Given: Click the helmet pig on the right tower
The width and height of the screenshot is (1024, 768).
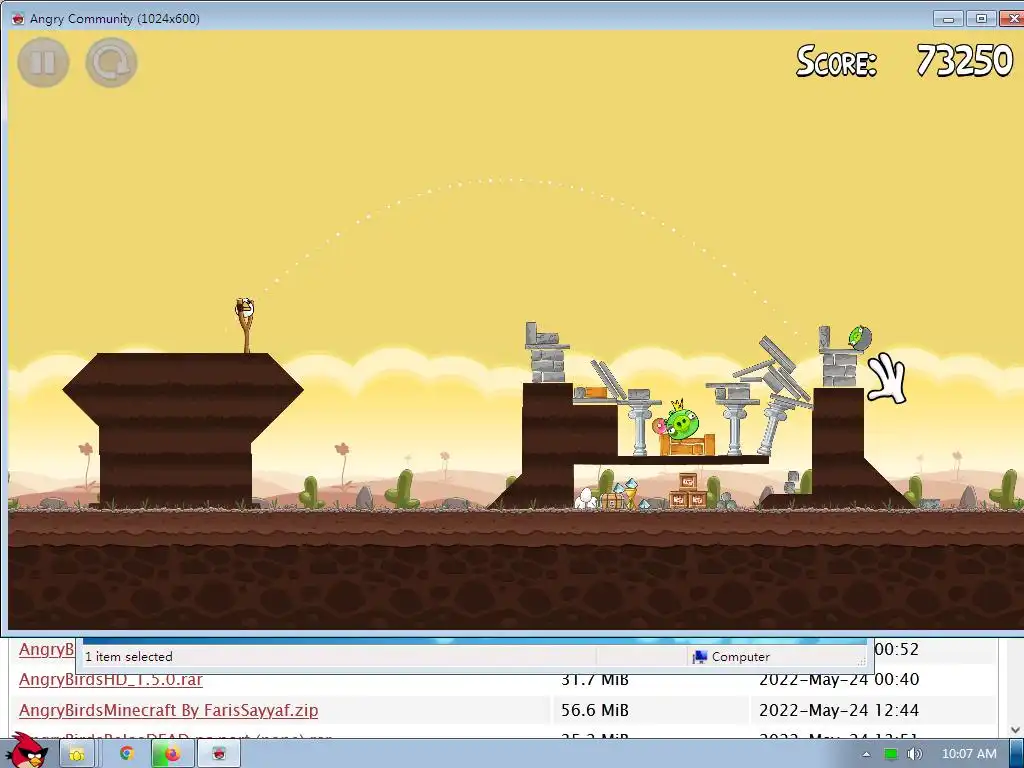Looking at the screenshot, I should (x=860, y=337).
